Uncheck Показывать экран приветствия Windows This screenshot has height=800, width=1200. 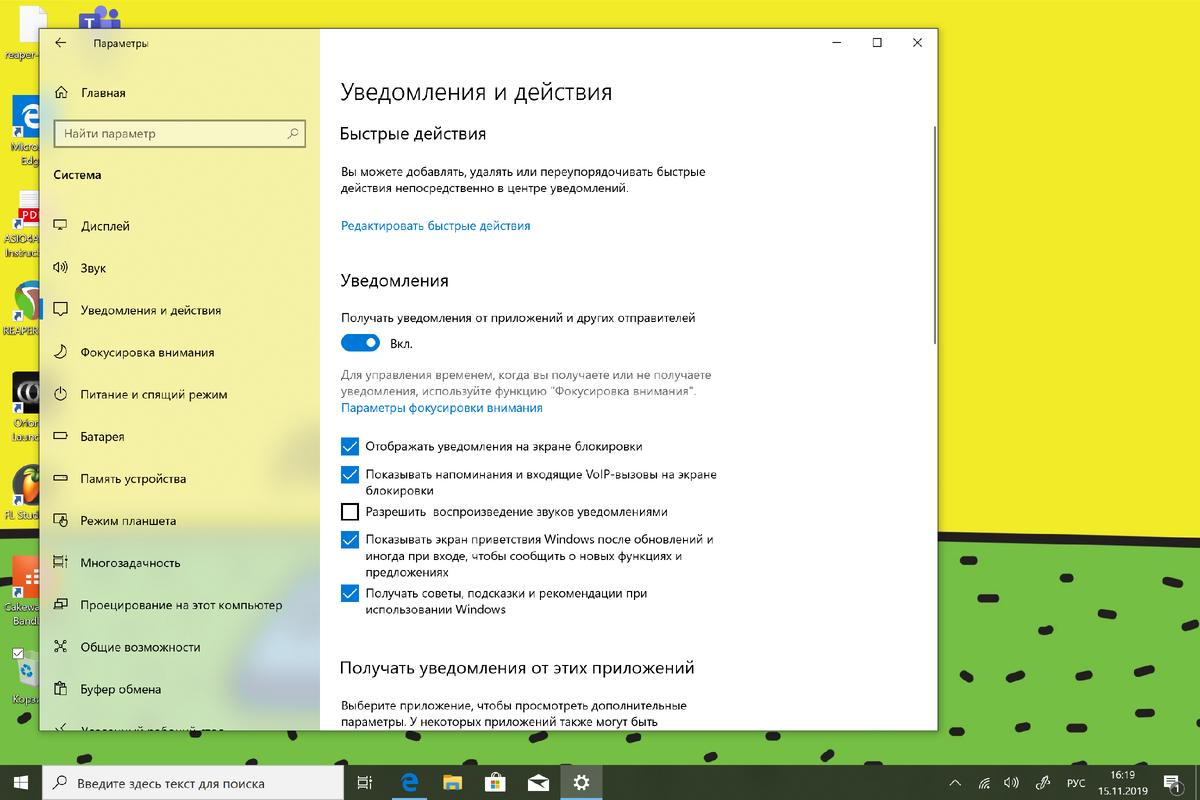(x=350, y=540)
